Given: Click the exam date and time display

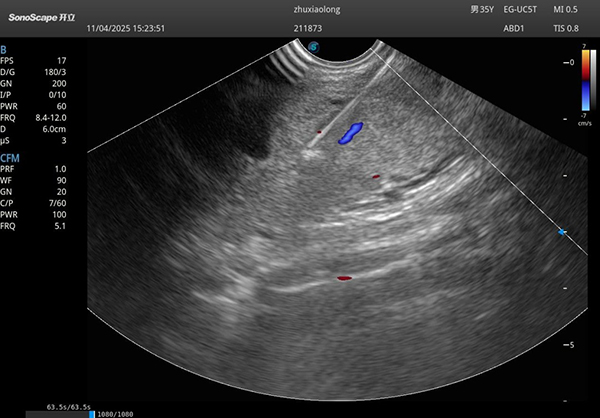Looking at the screenshot, I should pos(125,28).
